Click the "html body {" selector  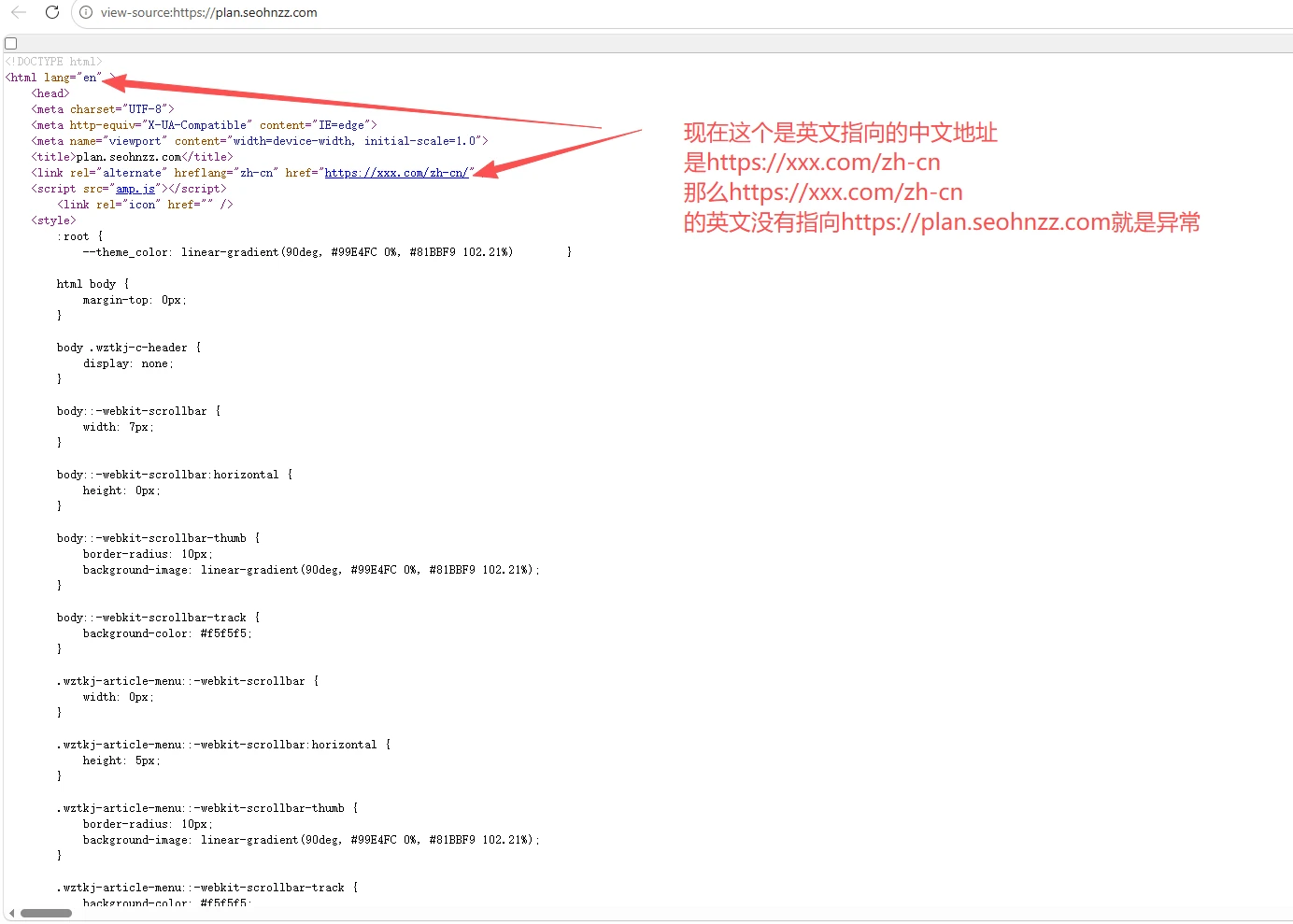[93, 284]
